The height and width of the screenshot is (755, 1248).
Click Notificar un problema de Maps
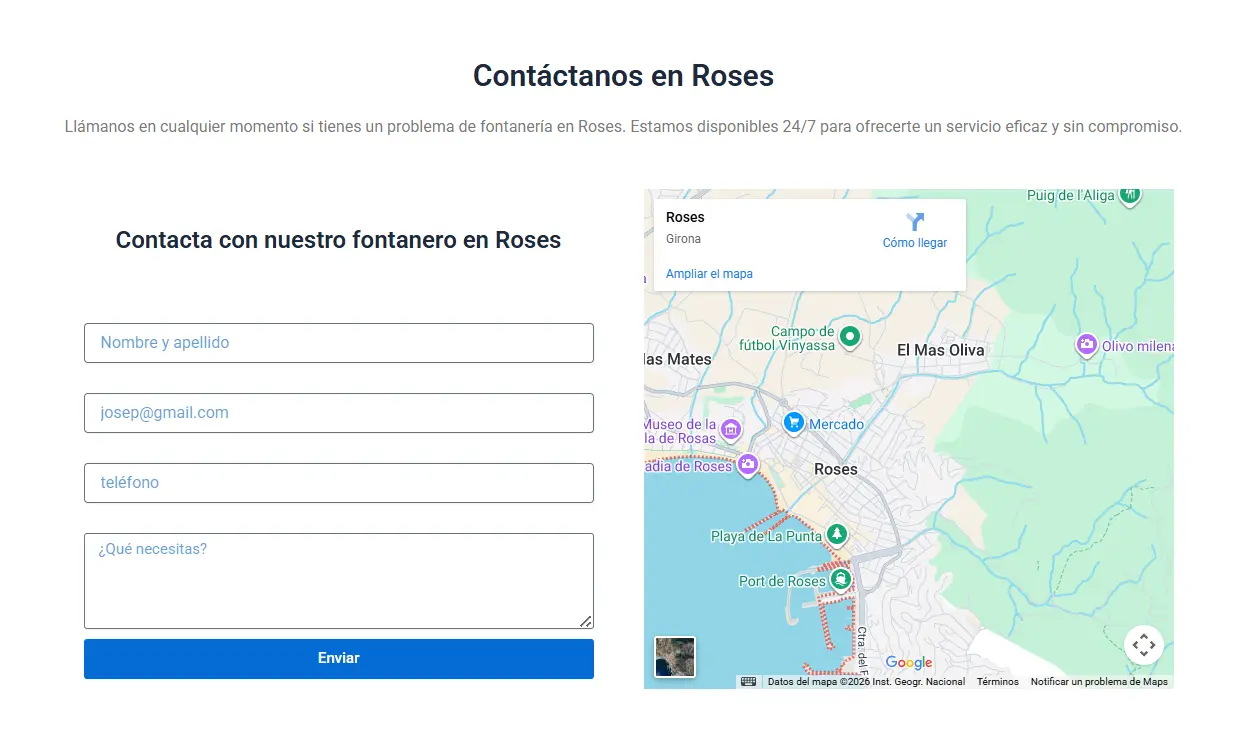point(1098,682)
